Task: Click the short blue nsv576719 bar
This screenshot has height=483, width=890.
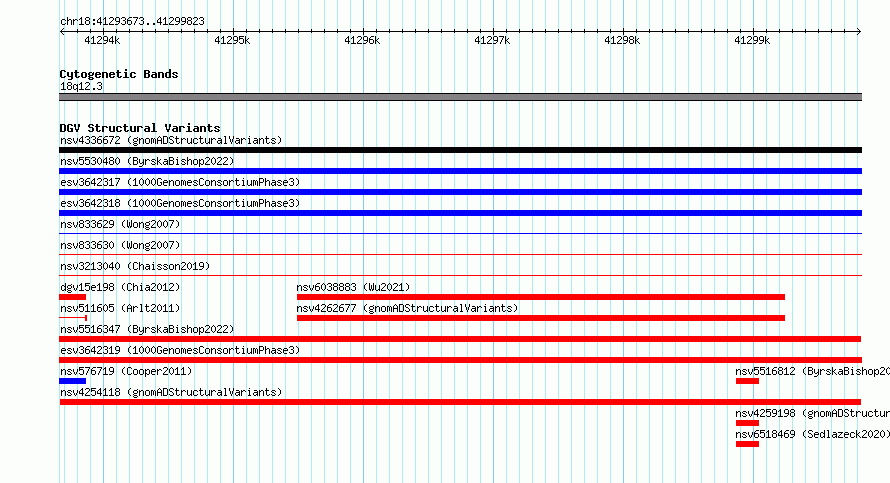Action: [x=73, y=381]
